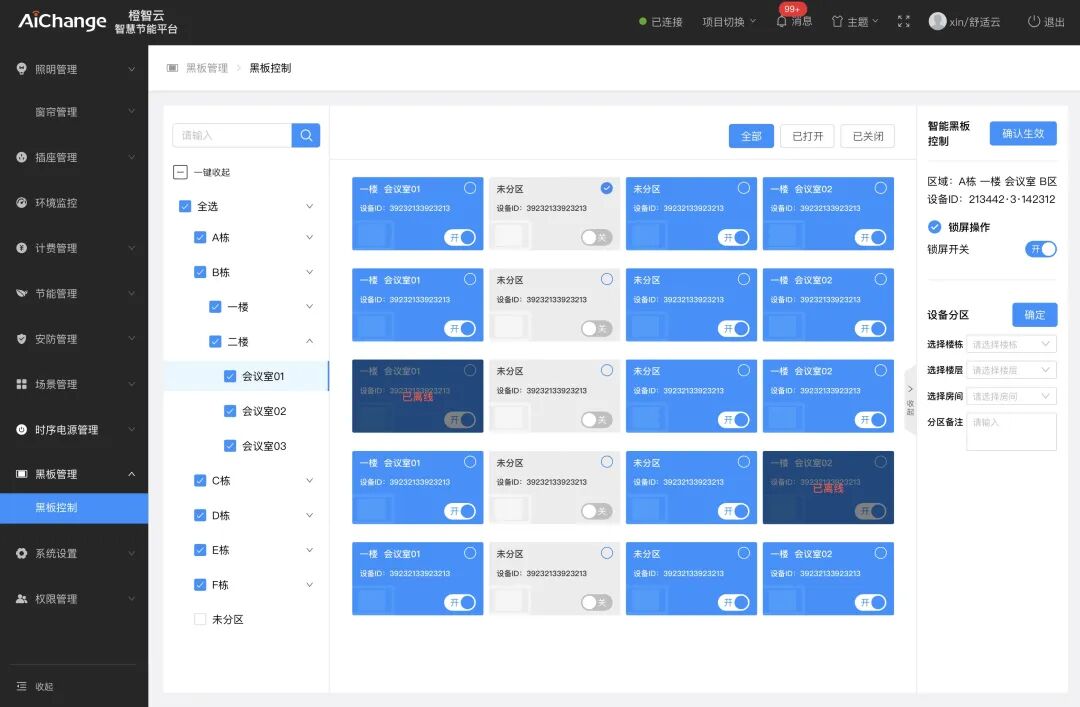Collapse the right panel via 收起 handle
Image resolution: width=1080 pixels, height=707 pixels.
(x=910, y=400)
